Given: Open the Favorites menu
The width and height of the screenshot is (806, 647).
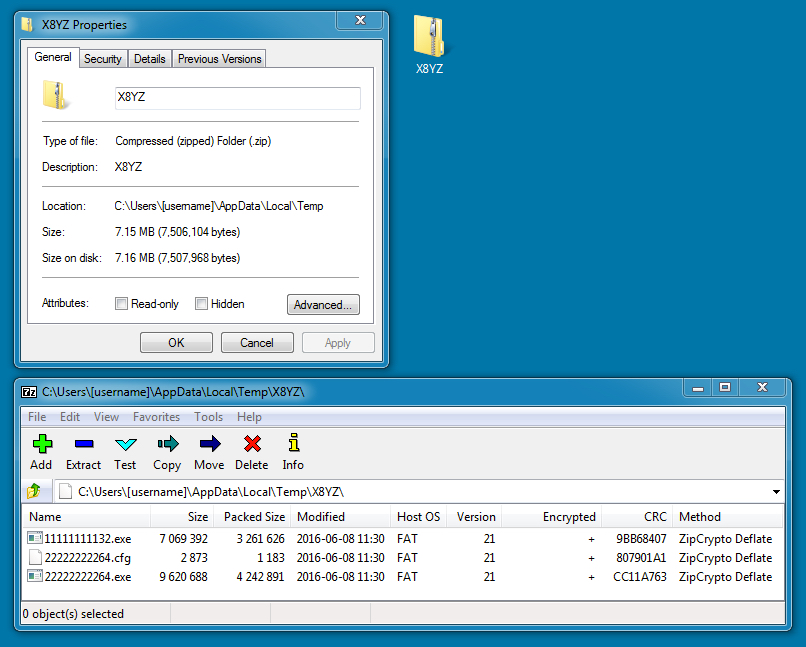Looking at the screenshot, I should [x=156, y=417].
